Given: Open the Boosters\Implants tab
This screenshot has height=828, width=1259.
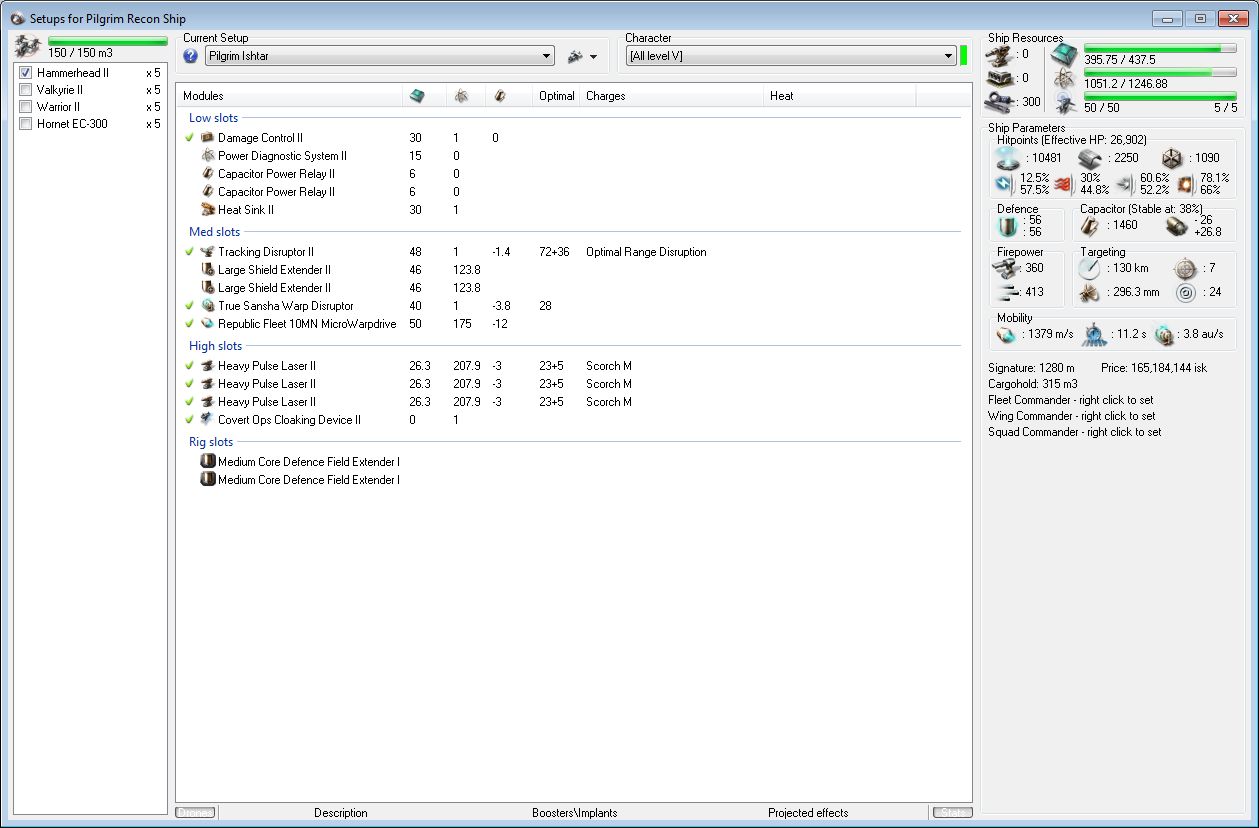Looking at the screenshot, I should tap(574, 813).
